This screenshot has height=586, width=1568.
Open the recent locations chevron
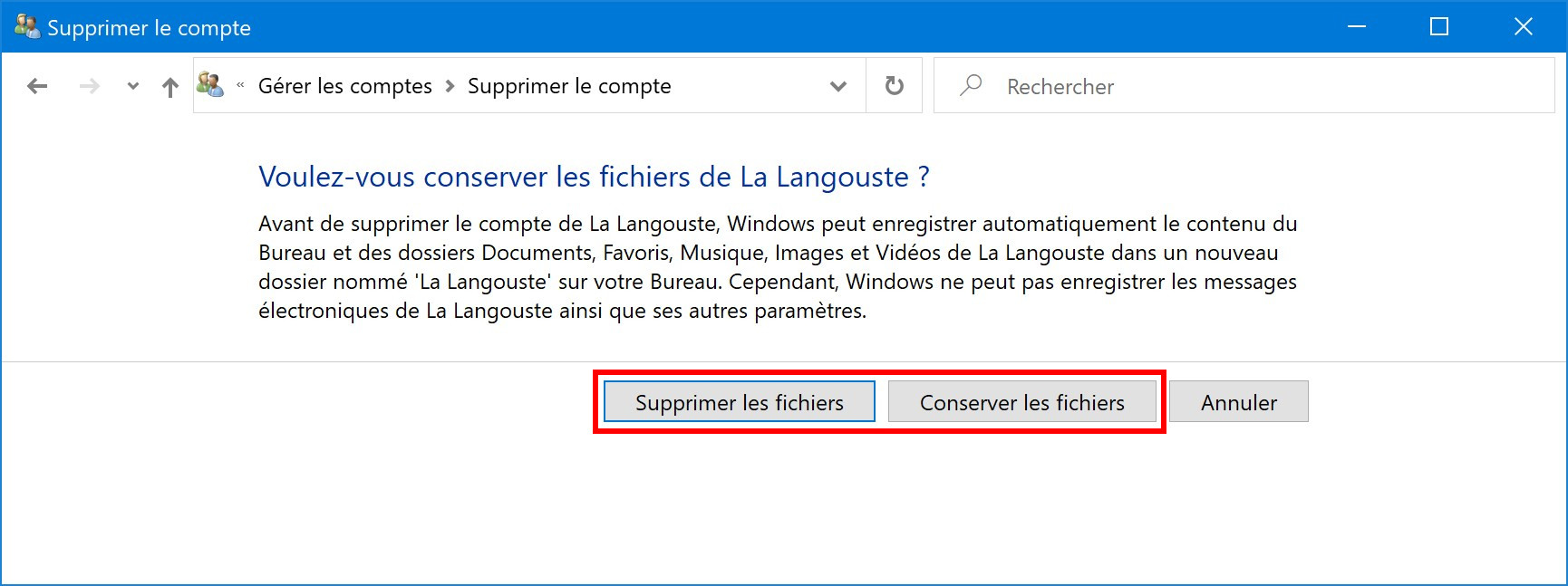pos(133,86)
